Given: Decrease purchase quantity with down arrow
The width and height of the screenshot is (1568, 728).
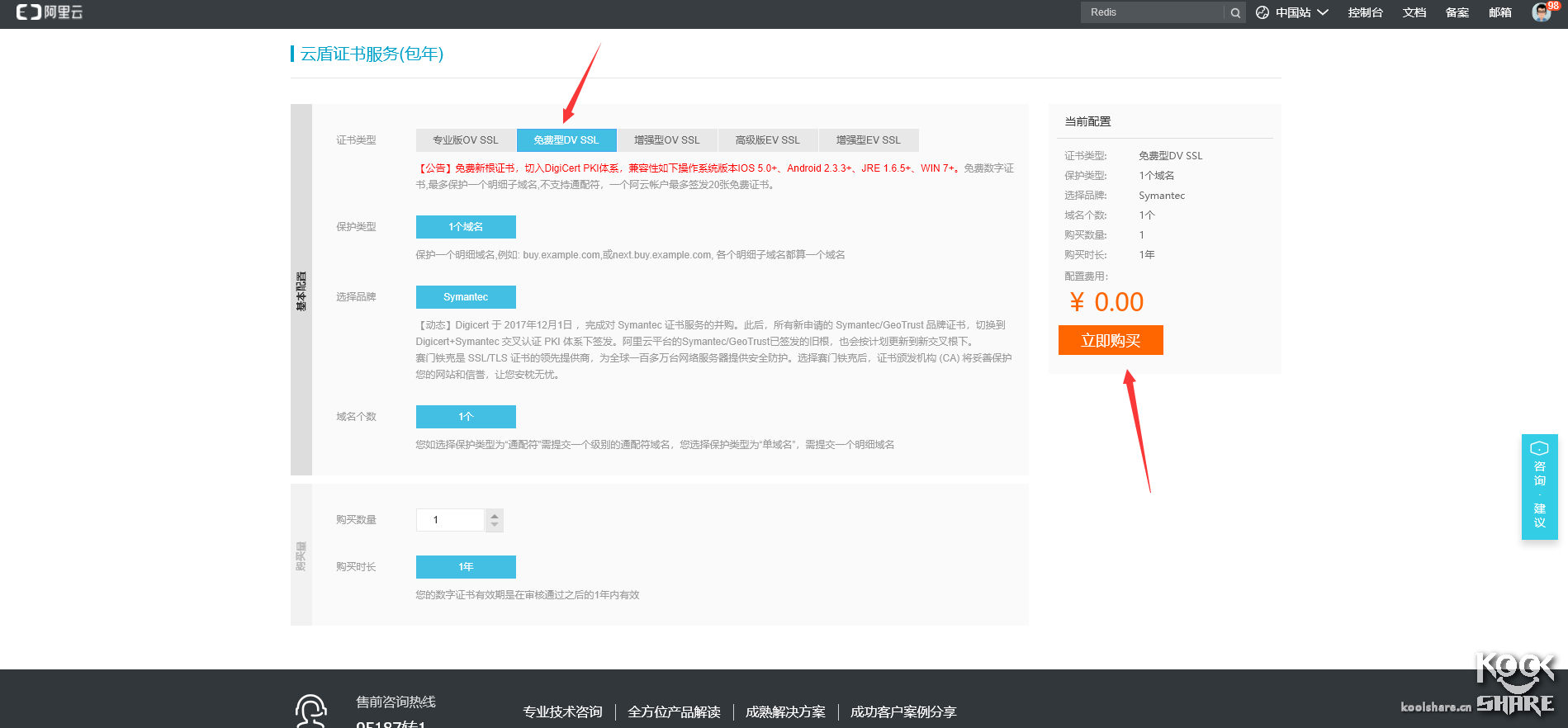Looking at the screenshot, I should [x=495, y=526].
